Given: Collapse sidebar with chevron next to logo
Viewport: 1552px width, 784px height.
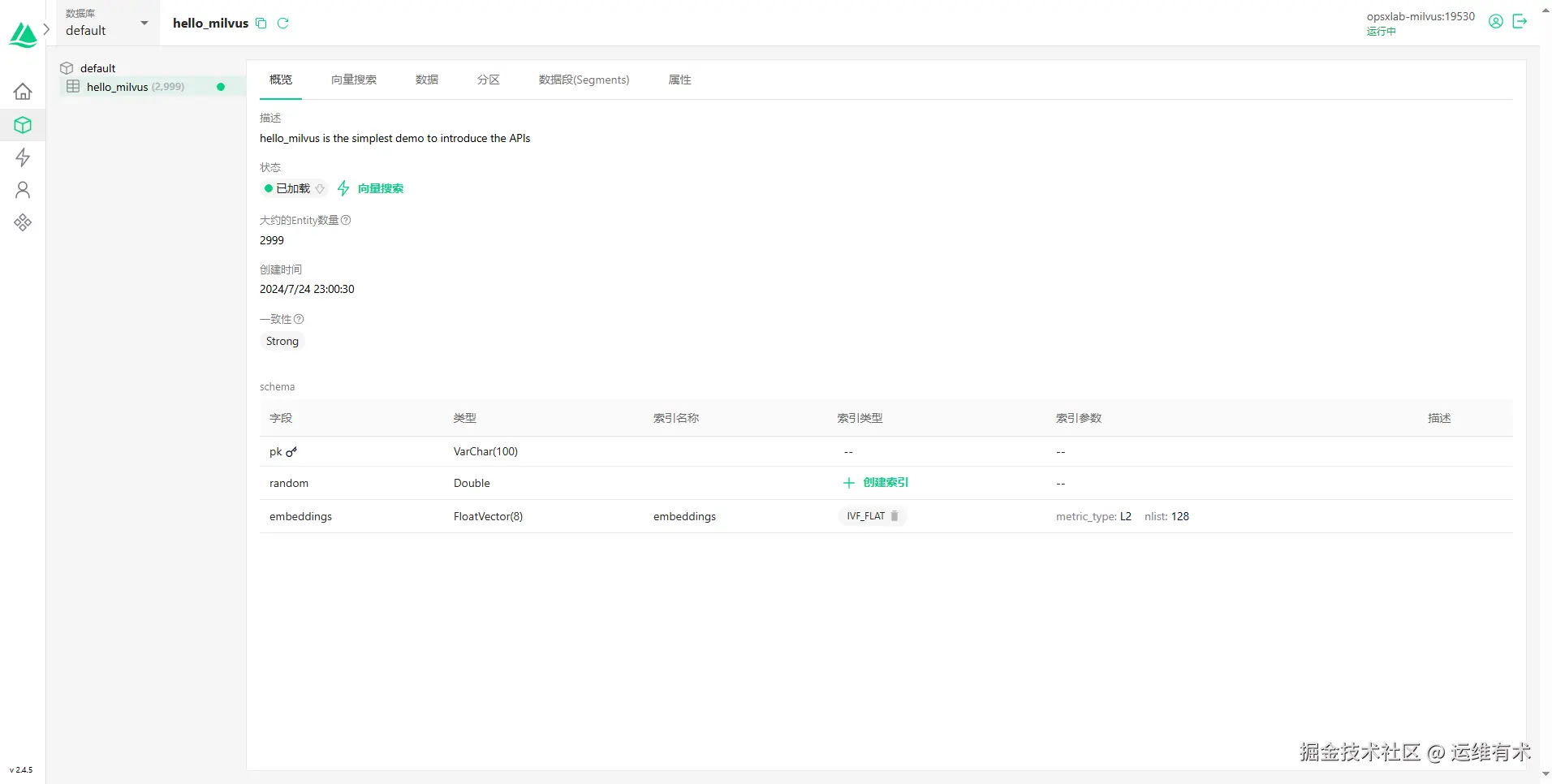Looking at the screenshot, I should click(x=47, y=28).
